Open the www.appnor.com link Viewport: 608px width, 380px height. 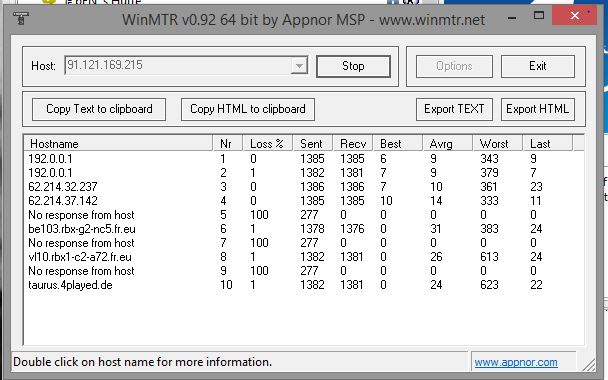[x=516, y=362]
